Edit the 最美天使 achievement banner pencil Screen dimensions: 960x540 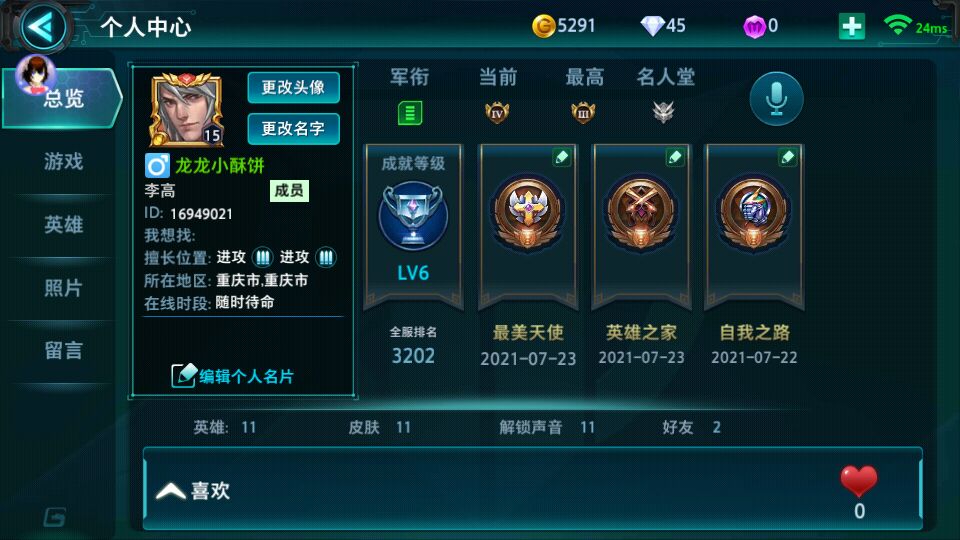(x=561, y=157)
